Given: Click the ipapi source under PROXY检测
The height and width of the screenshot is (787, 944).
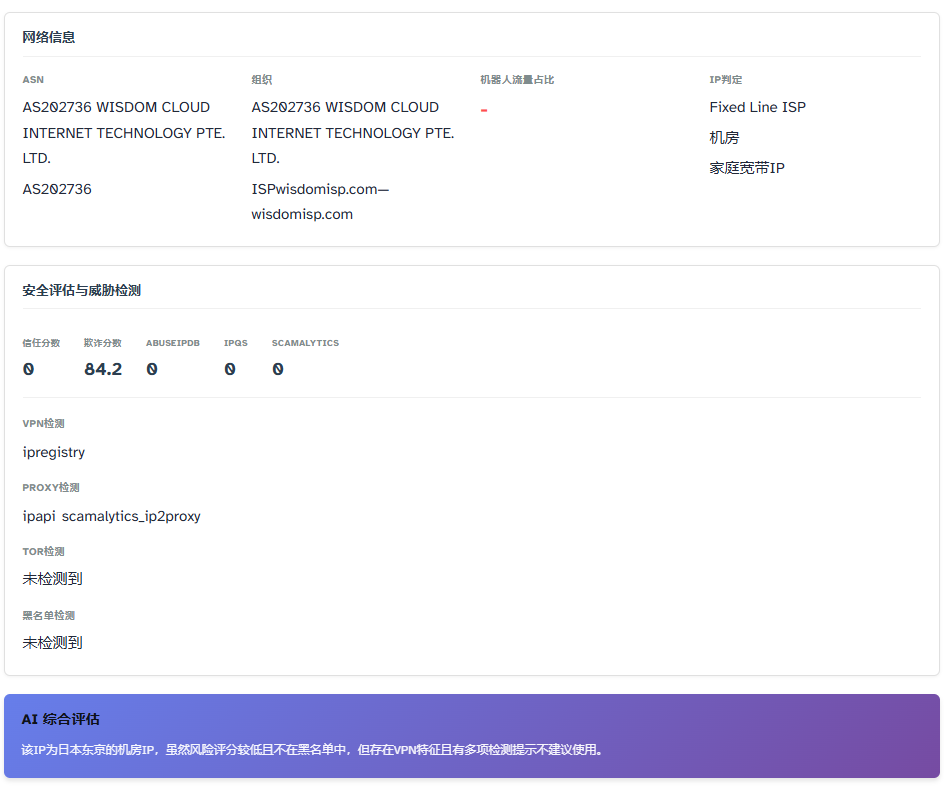Looking at the screenshot, I should coord(39,516).
